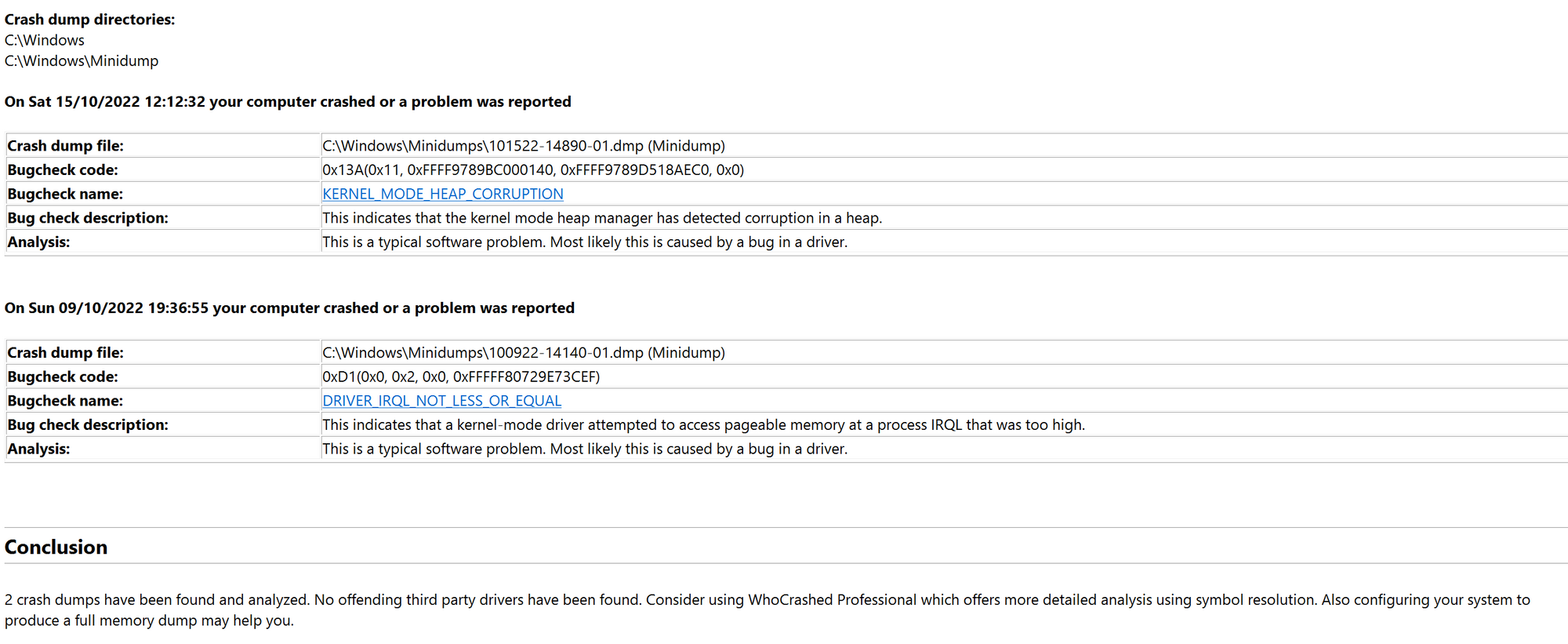Click the 'Crash dump directories:' heading
This screenshot has height=644, width=1568.
coord(89,20)
